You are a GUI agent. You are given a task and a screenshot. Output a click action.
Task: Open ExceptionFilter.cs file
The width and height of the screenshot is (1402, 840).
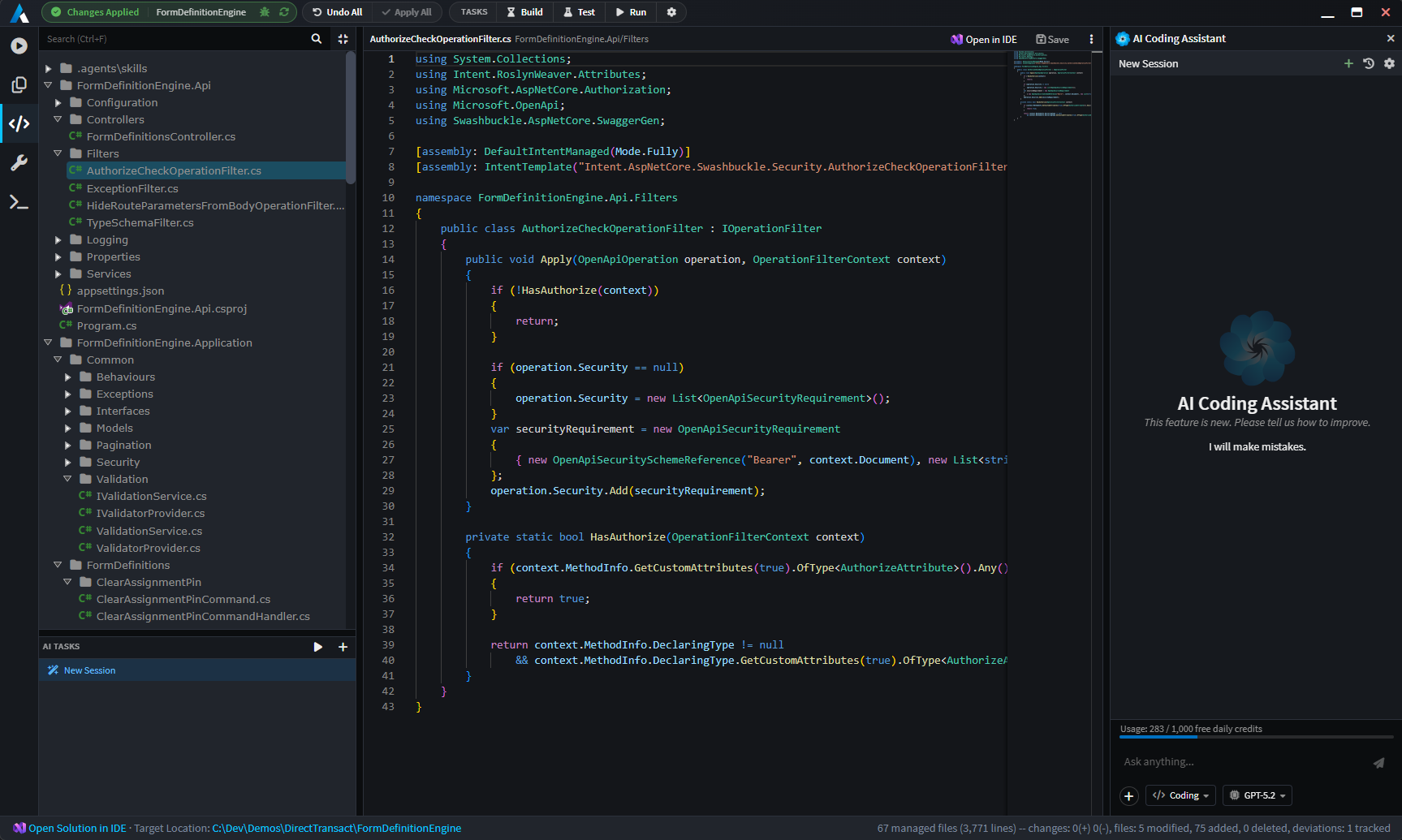[132, 188]
